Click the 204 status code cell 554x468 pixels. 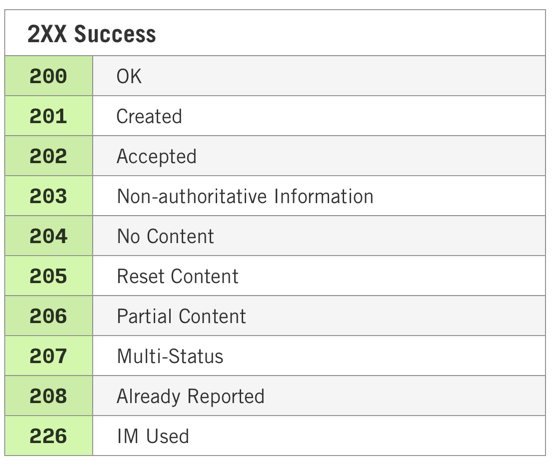[x=49, y=236]
